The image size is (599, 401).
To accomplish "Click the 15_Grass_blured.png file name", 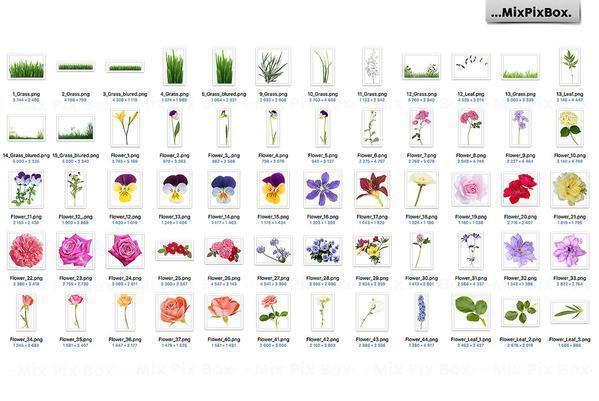I will click(x=76, y=155).
